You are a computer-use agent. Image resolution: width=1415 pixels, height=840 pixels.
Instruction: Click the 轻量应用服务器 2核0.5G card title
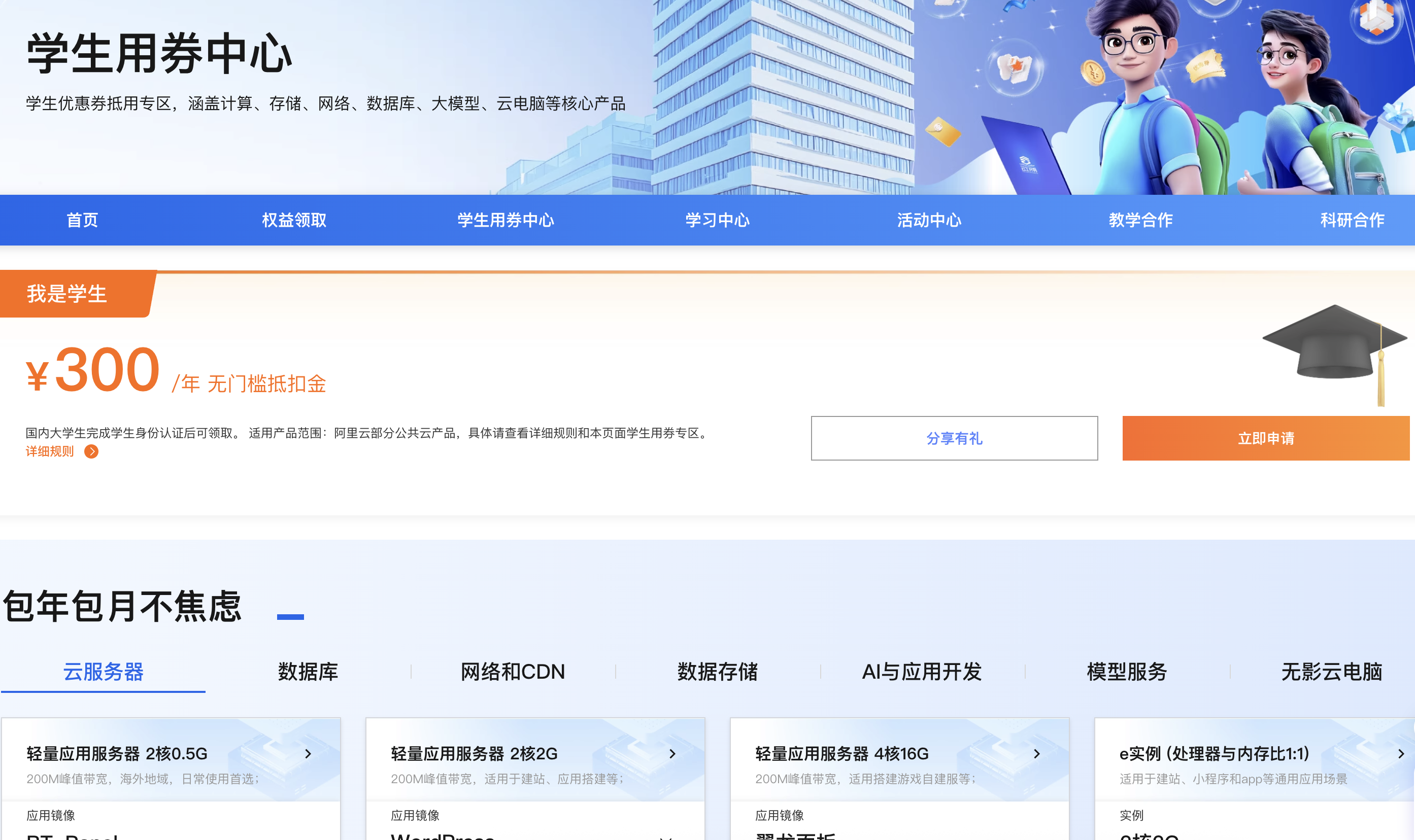(117, 753)
